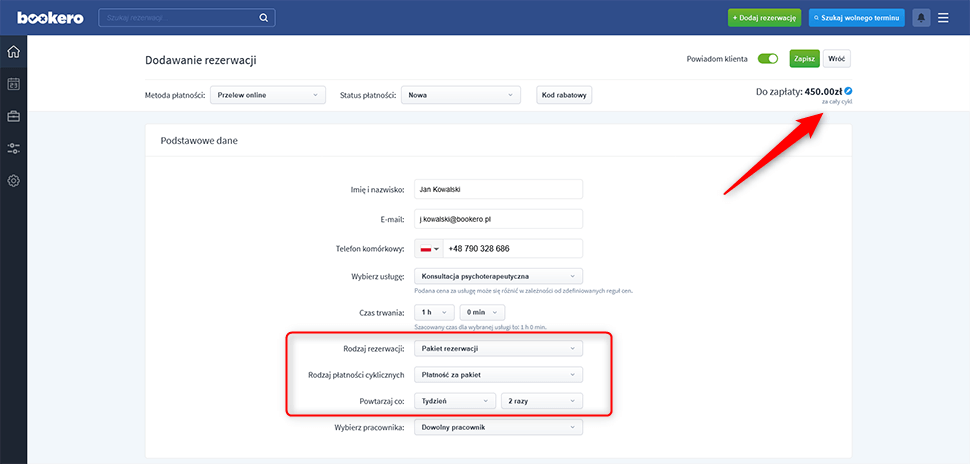The width and height of the screenshot is (970, 464).
Task: Click the search magnifier icon
Action: tap(264, 18)
